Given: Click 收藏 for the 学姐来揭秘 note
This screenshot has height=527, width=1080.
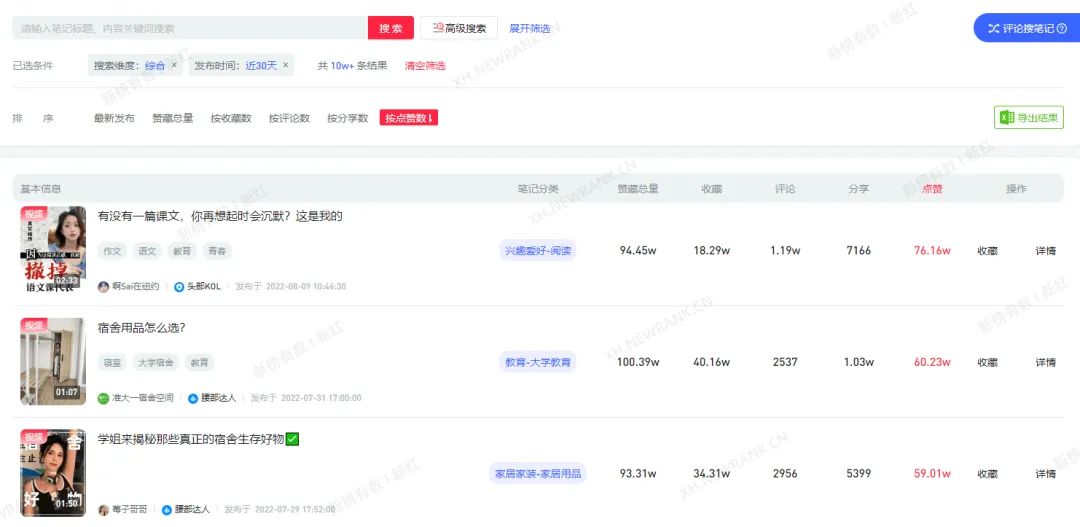Looking at the screenshot, I should pos(987,473).
